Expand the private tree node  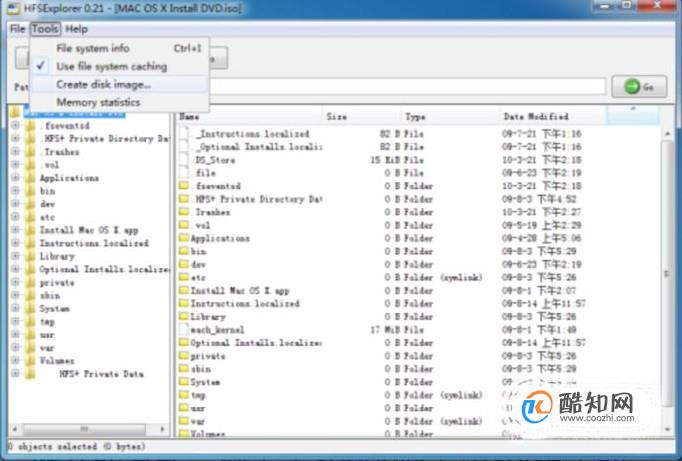pos(15,282)
